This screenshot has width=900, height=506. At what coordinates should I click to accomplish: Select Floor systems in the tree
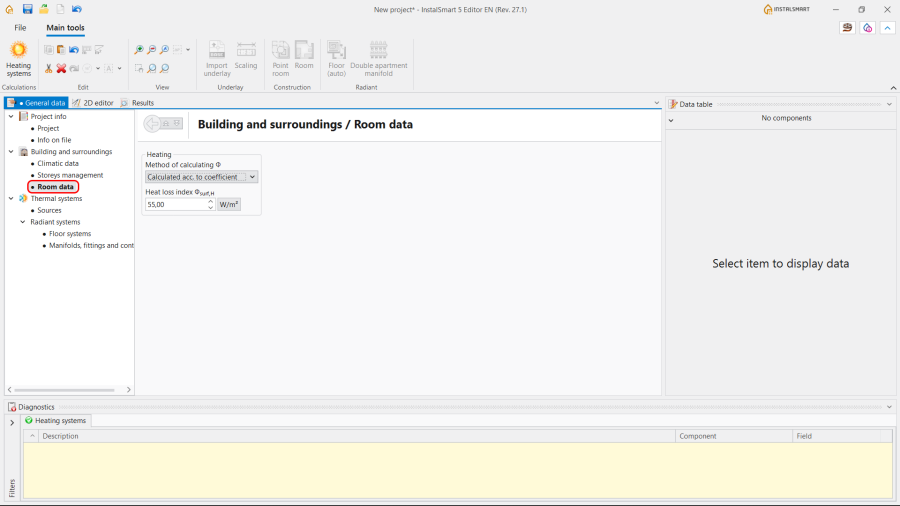pyautogui.click(x=70, y=233)
